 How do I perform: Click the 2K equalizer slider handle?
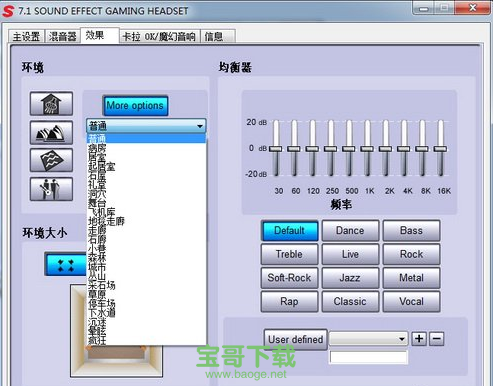(385, 149)
